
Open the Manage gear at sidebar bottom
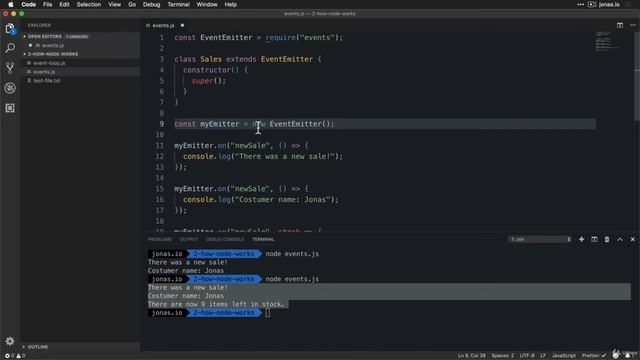coord(10,341)
